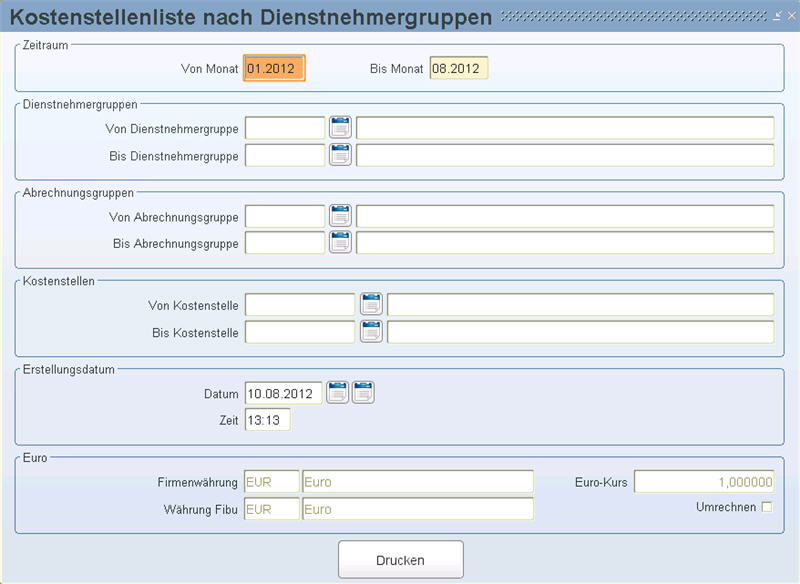The height and width of the screenshot is (584, 800).
Task: Click the Drucken button
Action: point(401,560)
